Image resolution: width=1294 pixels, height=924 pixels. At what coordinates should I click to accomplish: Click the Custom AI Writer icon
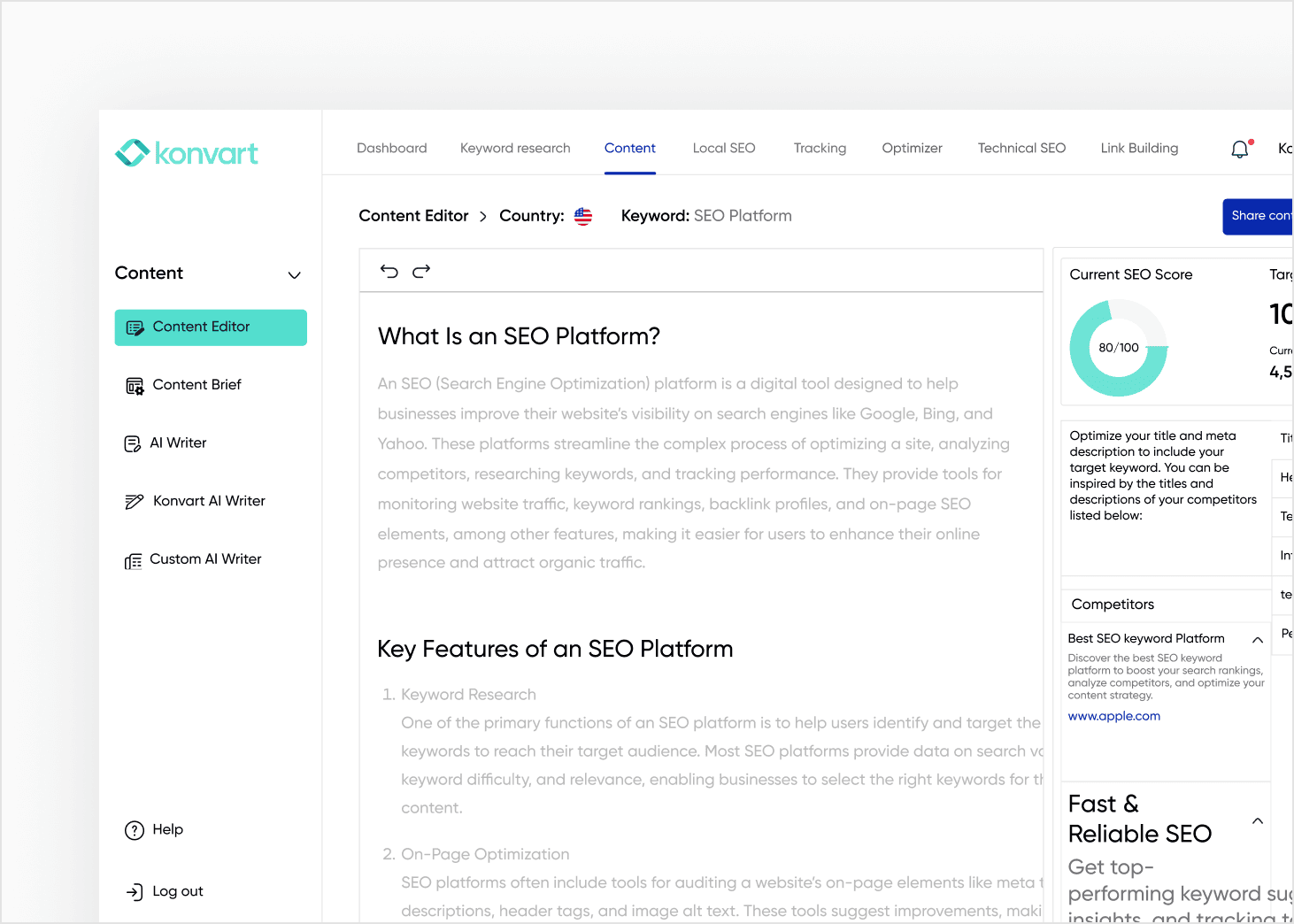pyautogui.click(x=134, y=559)
